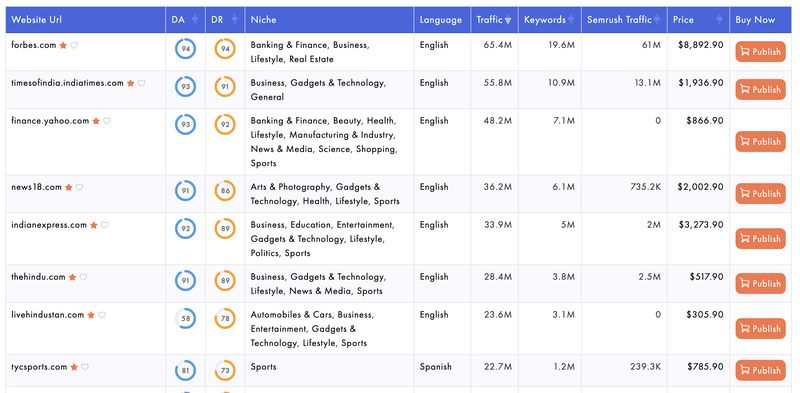Viewport: 800px width, 393px height.
Task: Click the star next to livehindustan.com
Action: [x=91, y=315]
